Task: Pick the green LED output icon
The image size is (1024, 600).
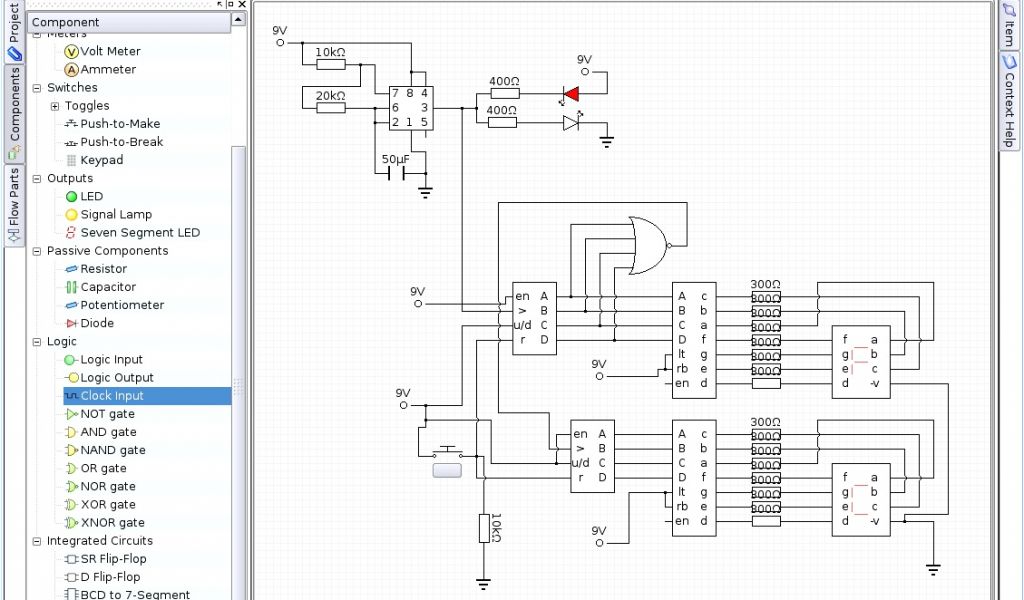Action: [71, 196]
